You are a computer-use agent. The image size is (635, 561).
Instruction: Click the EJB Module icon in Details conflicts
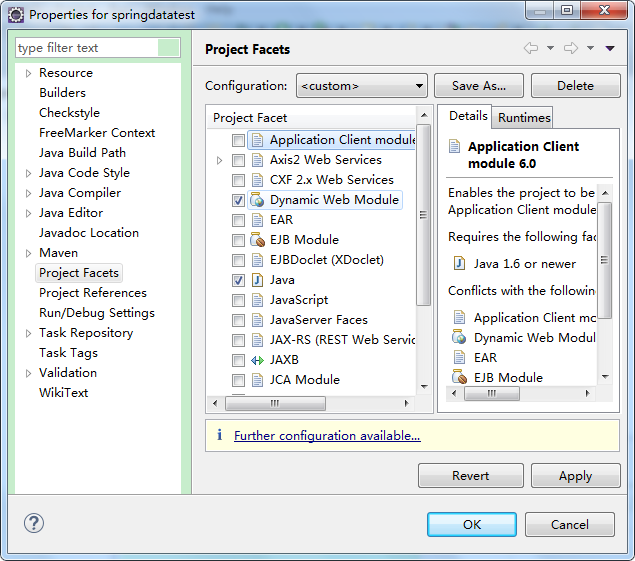pyautogui.click(x=459, y=377)
